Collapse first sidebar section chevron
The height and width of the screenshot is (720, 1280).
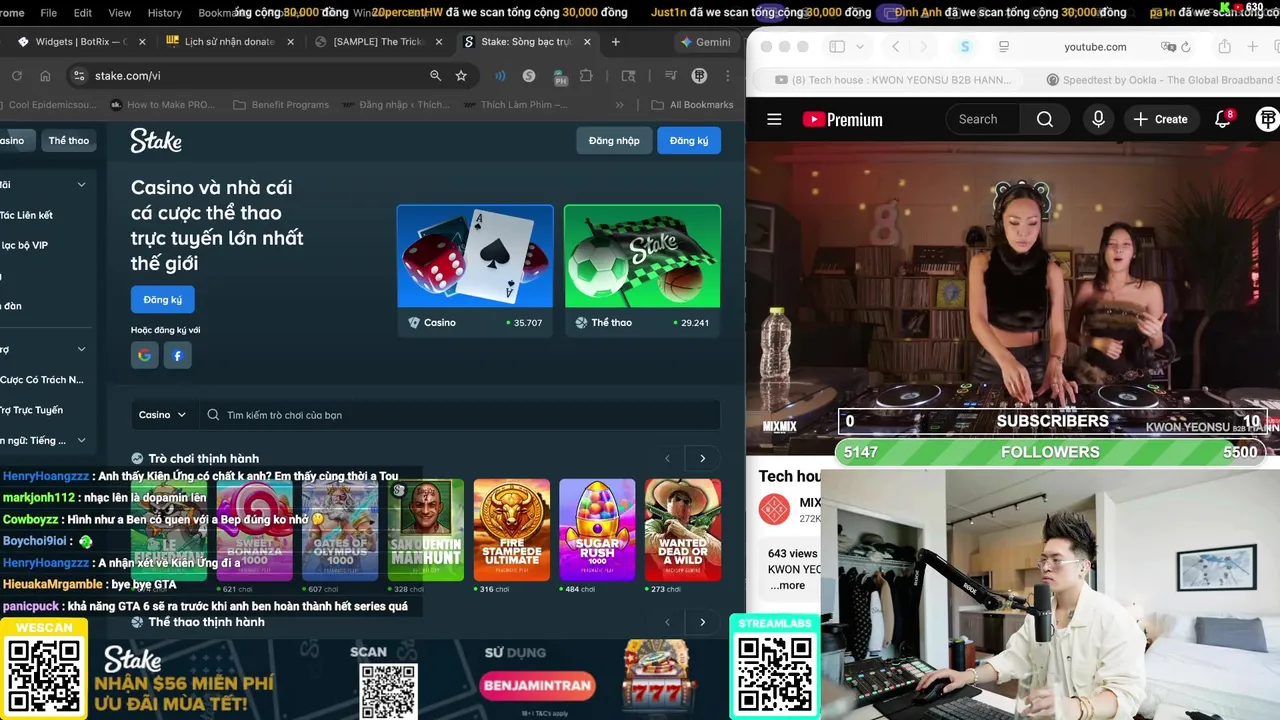pos(81,185)
